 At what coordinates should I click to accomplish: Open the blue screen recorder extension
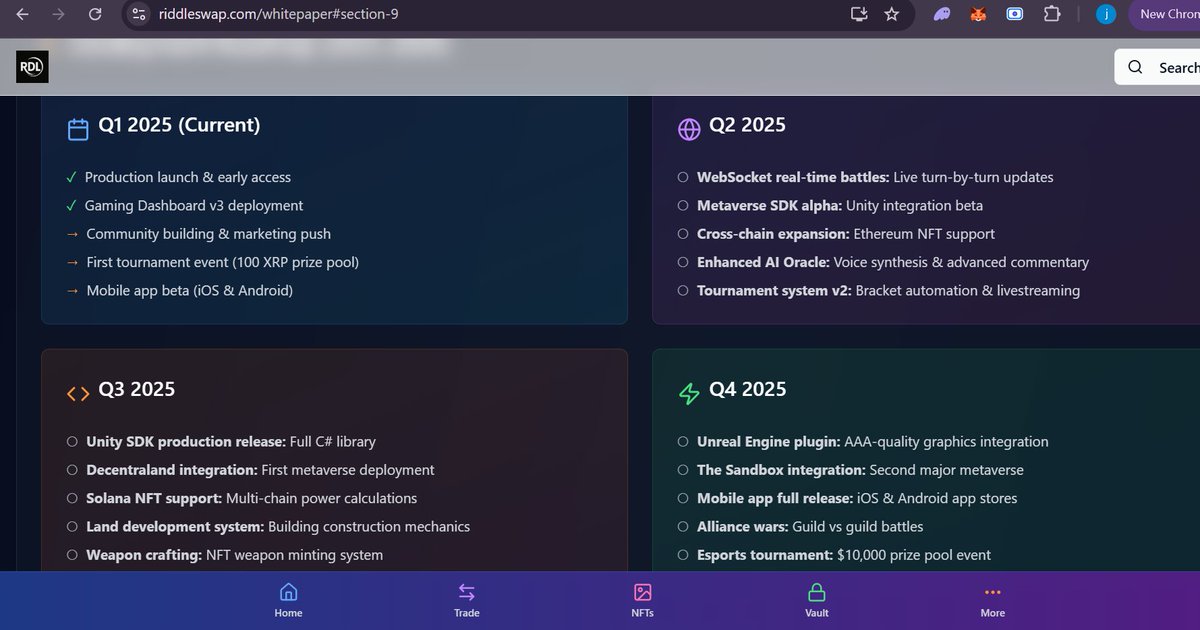(1014, 14)
